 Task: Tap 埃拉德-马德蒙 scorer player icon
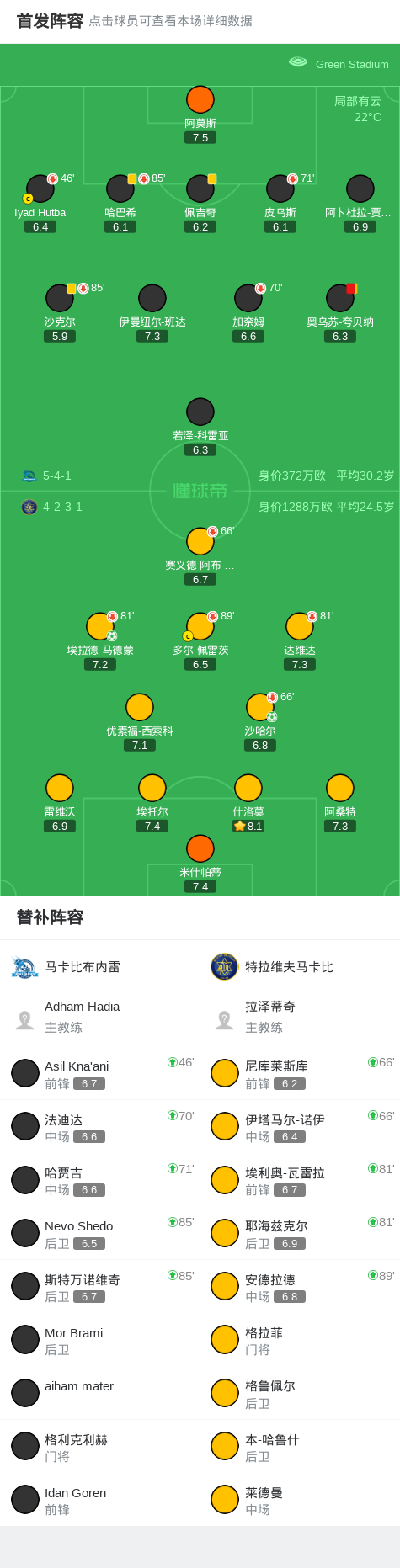tap(100, 626)
